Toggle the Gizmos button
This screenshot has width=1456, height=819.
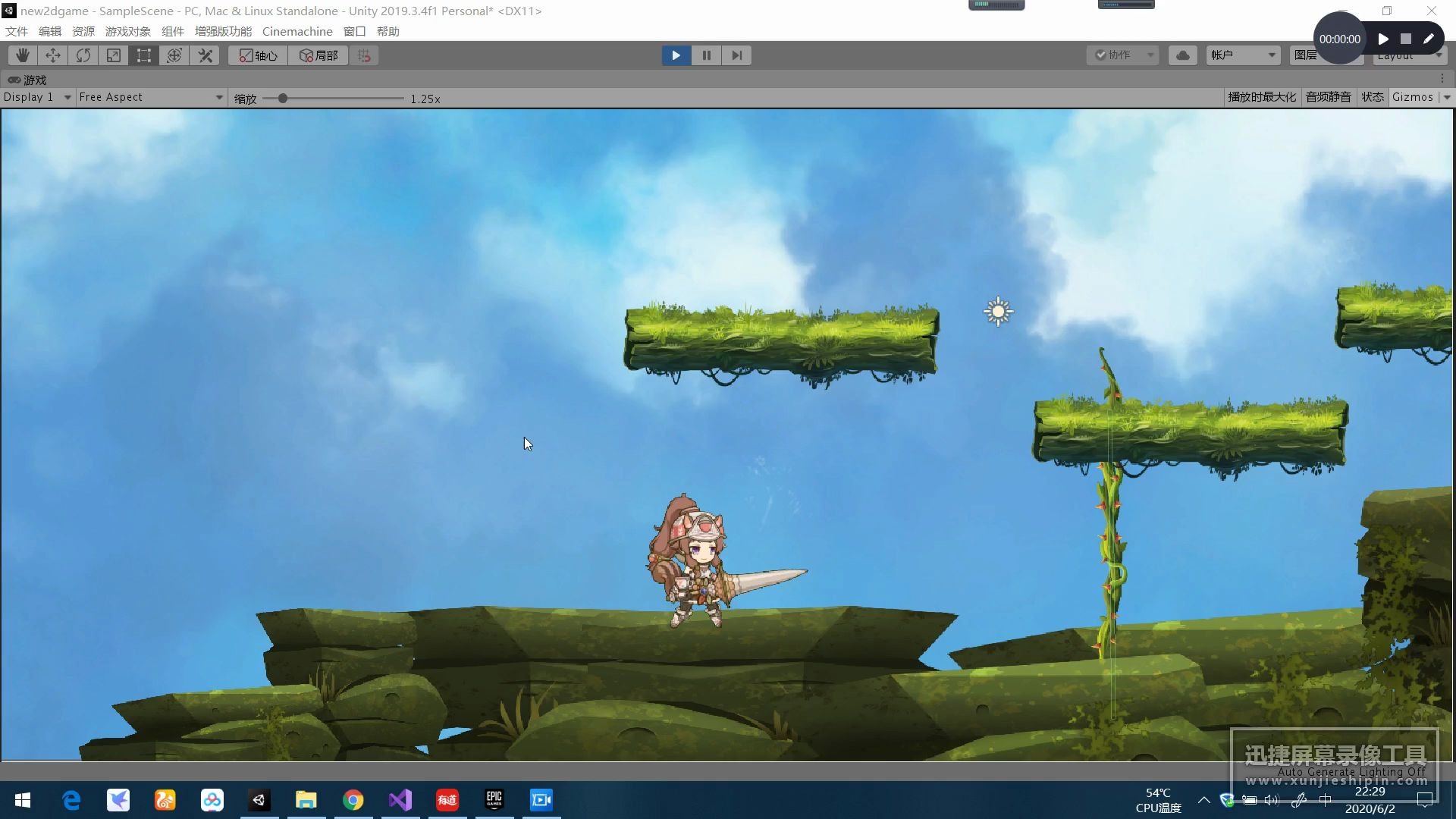click(x=1413, y=97)
